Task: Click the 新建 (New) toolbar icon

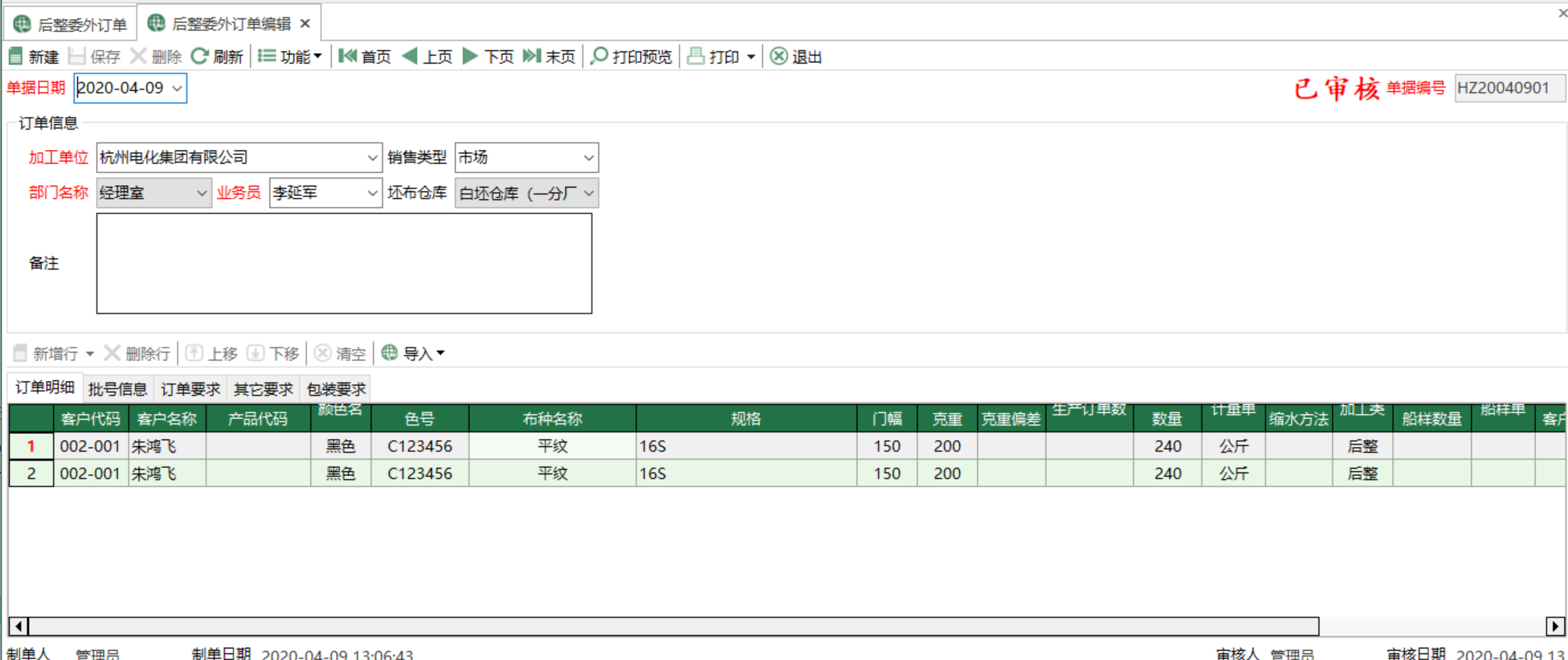Action: pos(16,56)
